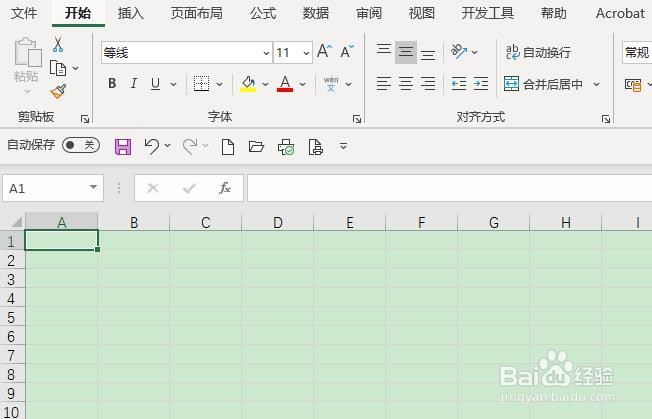Switch to 公式 tab
The height and width of the screenshot is (419, 652).
263,13
